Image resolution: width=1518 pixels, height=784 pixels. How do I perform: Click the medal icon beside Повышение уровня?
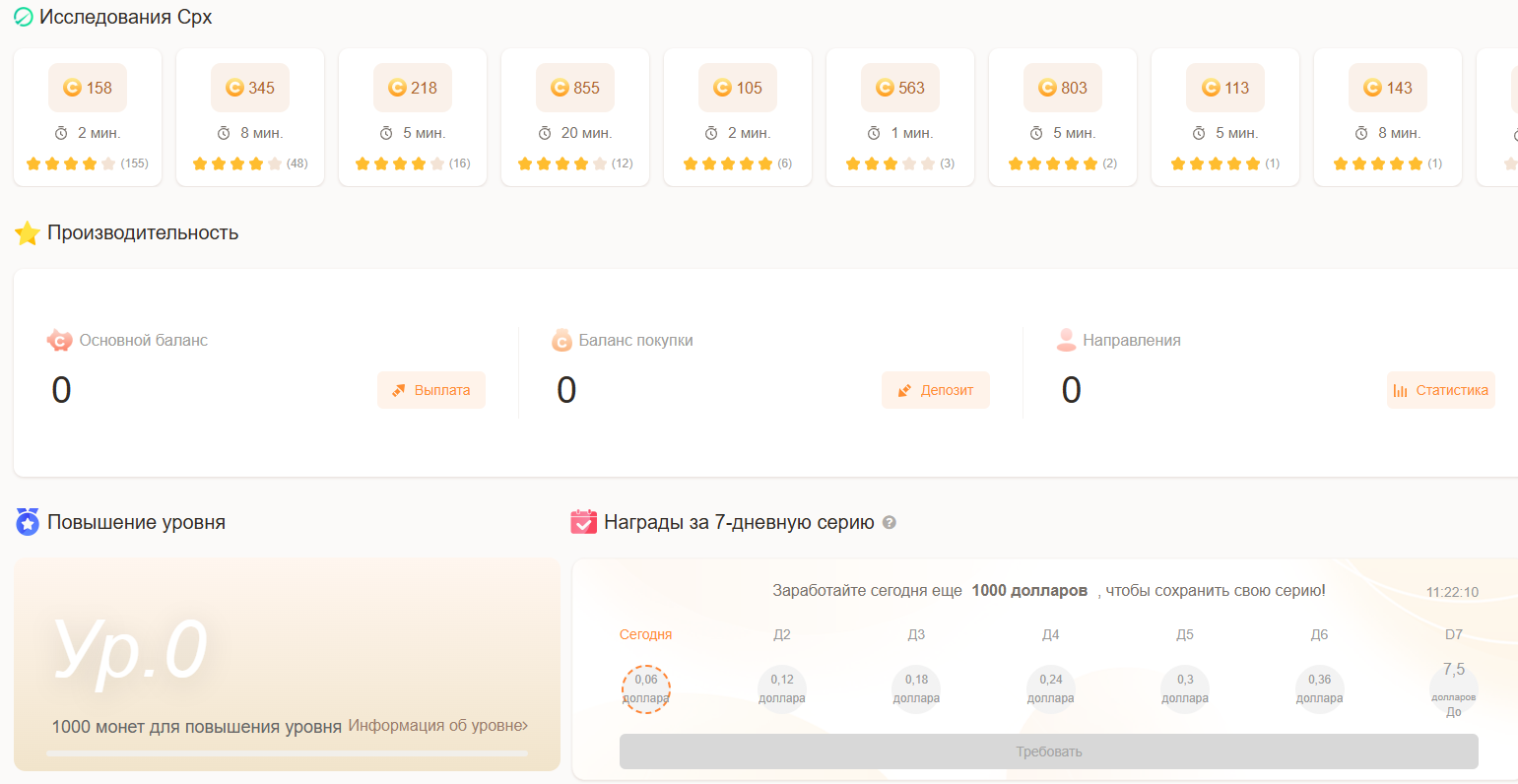point(28,522)
